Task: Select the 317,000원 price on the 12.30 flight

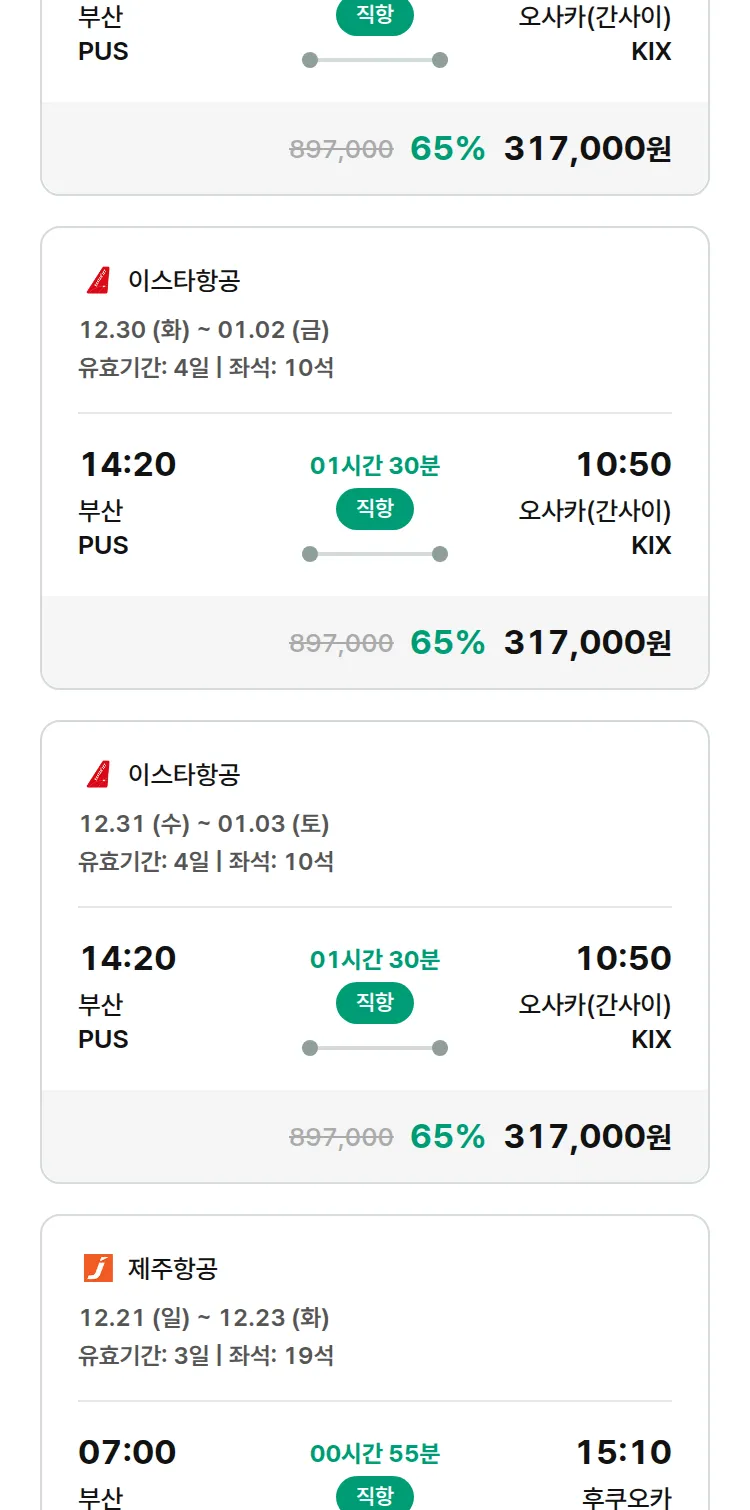Action: tap(587, 643)
